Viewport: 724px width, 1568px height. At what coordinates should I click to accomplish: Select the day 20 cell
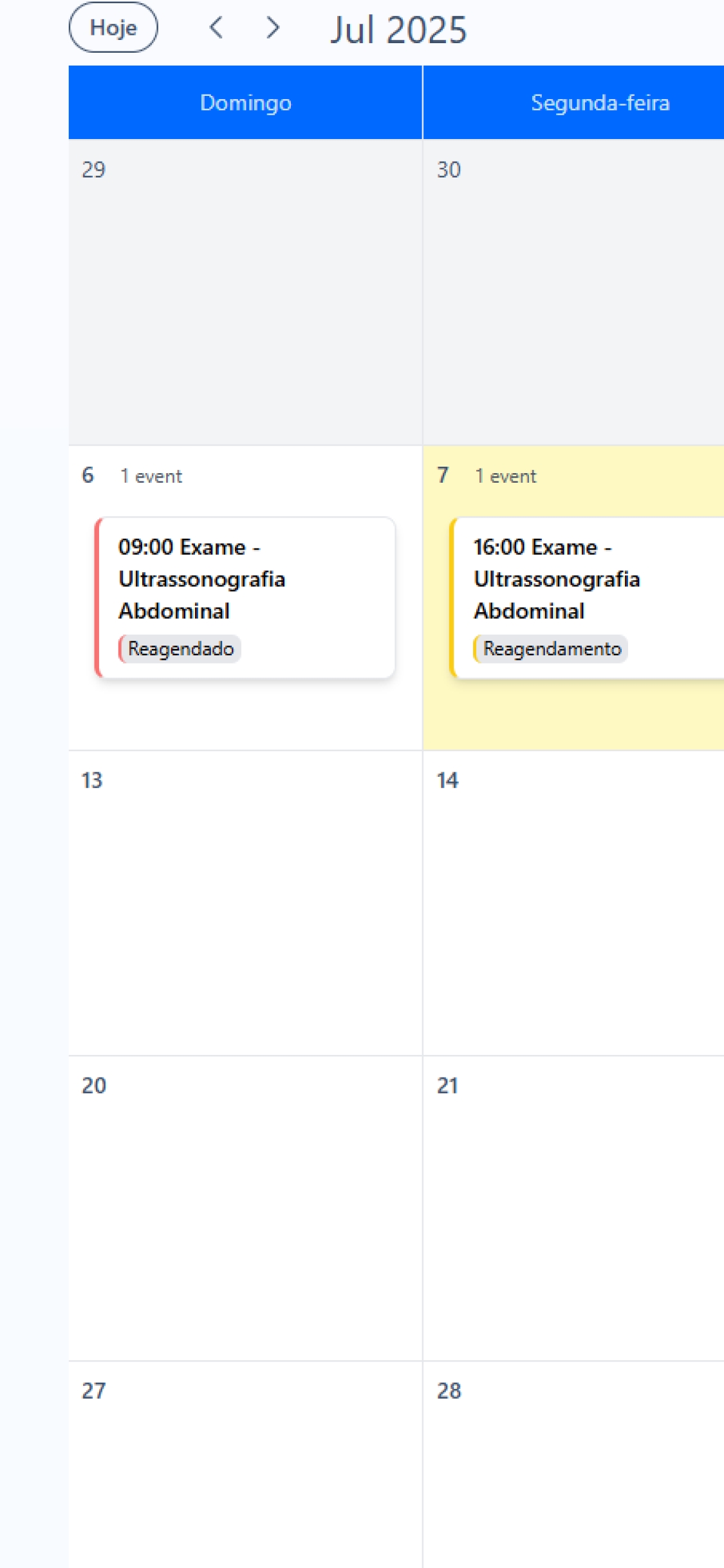[245, 1208]
